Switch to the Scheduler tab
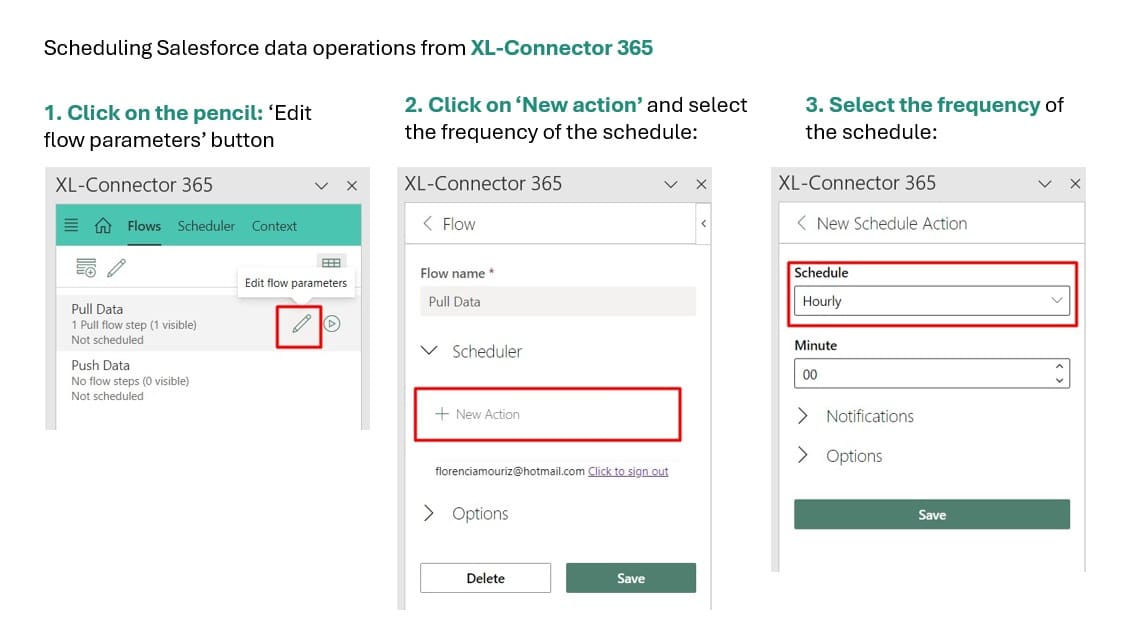Screen dimensions: 1143x630 click(x=206, y=226)
